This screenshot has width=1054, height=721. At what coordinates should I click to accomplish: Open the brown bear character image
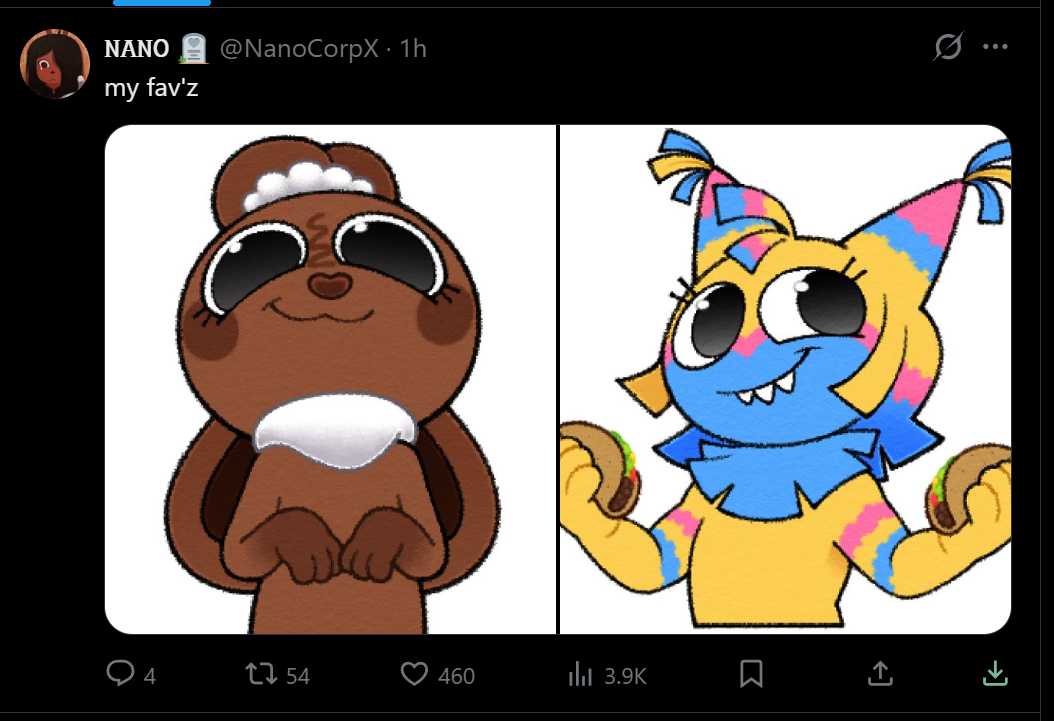(x=330, y=380)
